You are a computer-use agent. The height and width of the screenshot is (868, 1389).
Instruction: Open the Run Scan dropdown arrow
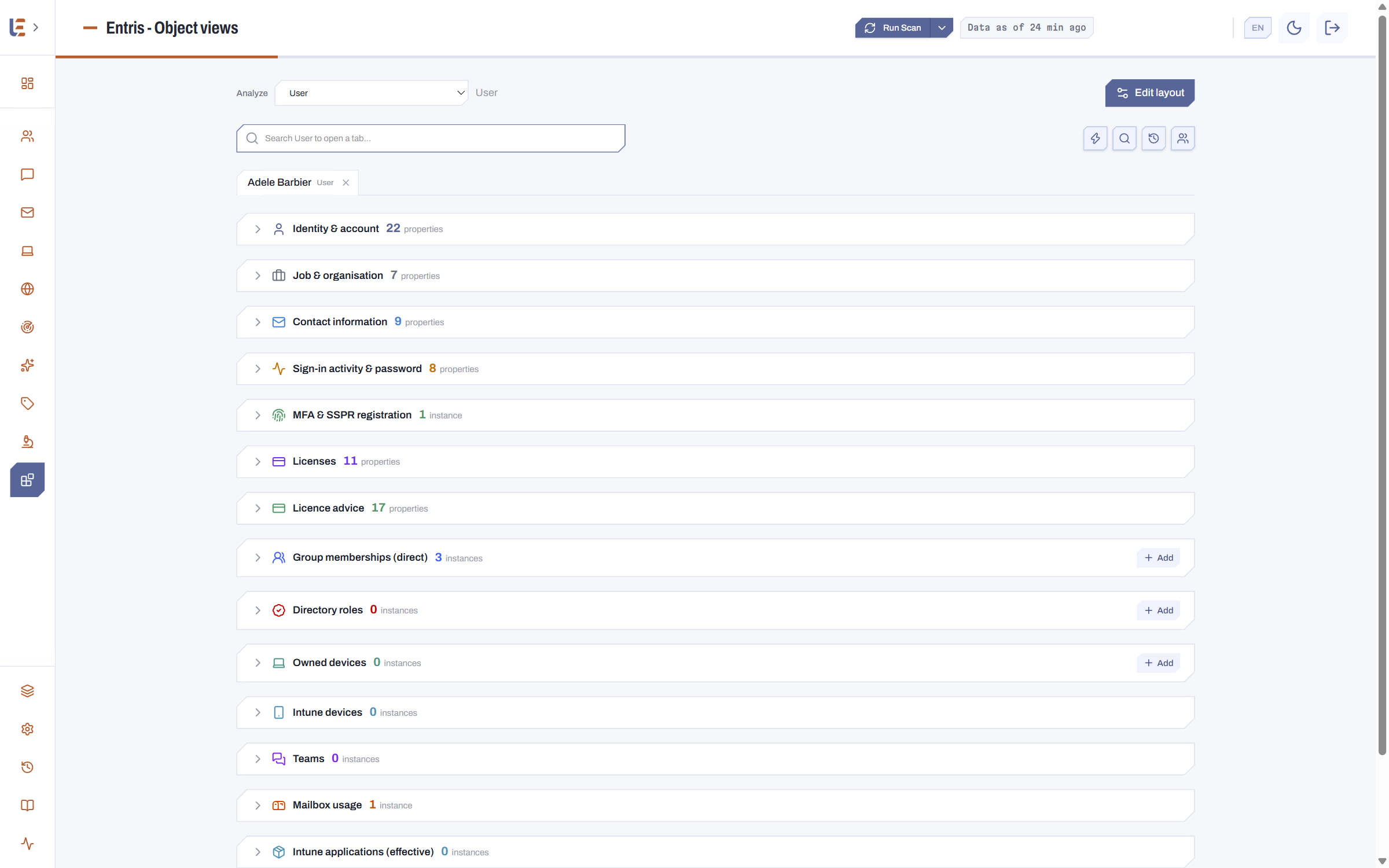click(x=942, y=28)
